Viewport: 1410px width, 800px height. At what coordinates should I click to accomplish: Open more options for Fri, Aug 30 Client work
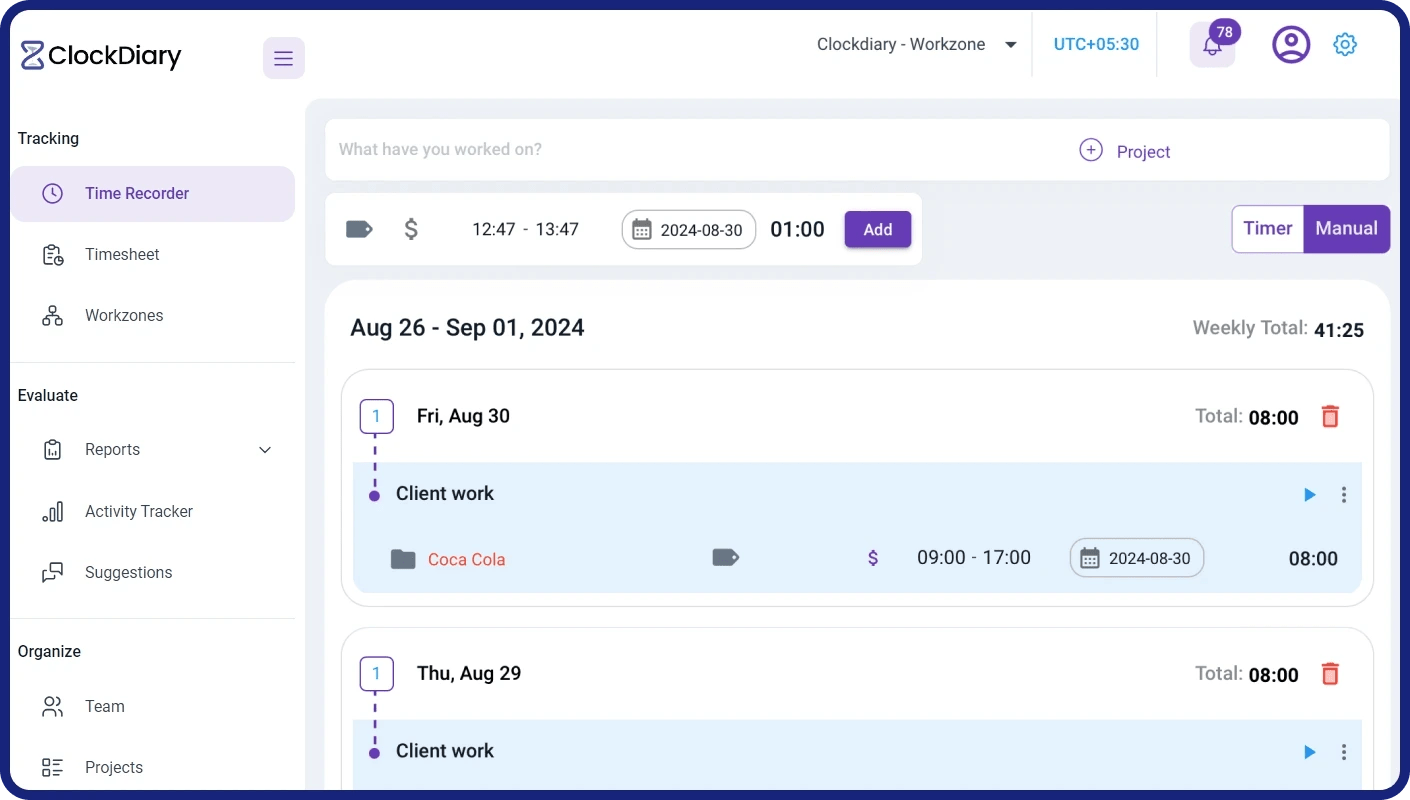(x=1344, y=494)
